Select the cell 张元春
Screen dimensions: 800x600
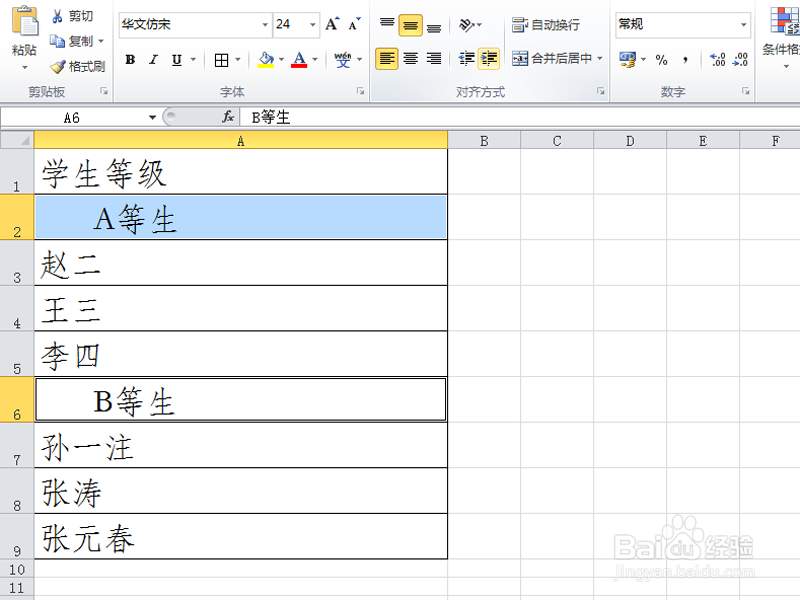coord(241,536)
